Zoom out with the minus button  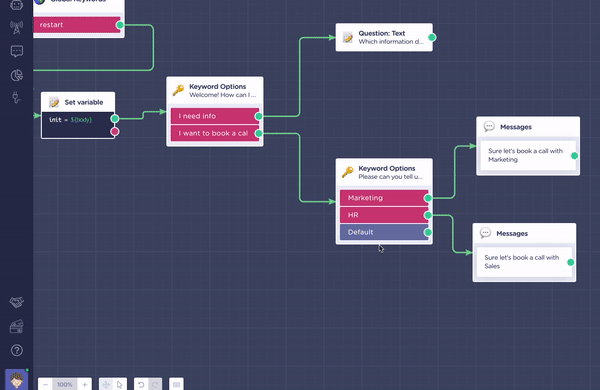46,384
